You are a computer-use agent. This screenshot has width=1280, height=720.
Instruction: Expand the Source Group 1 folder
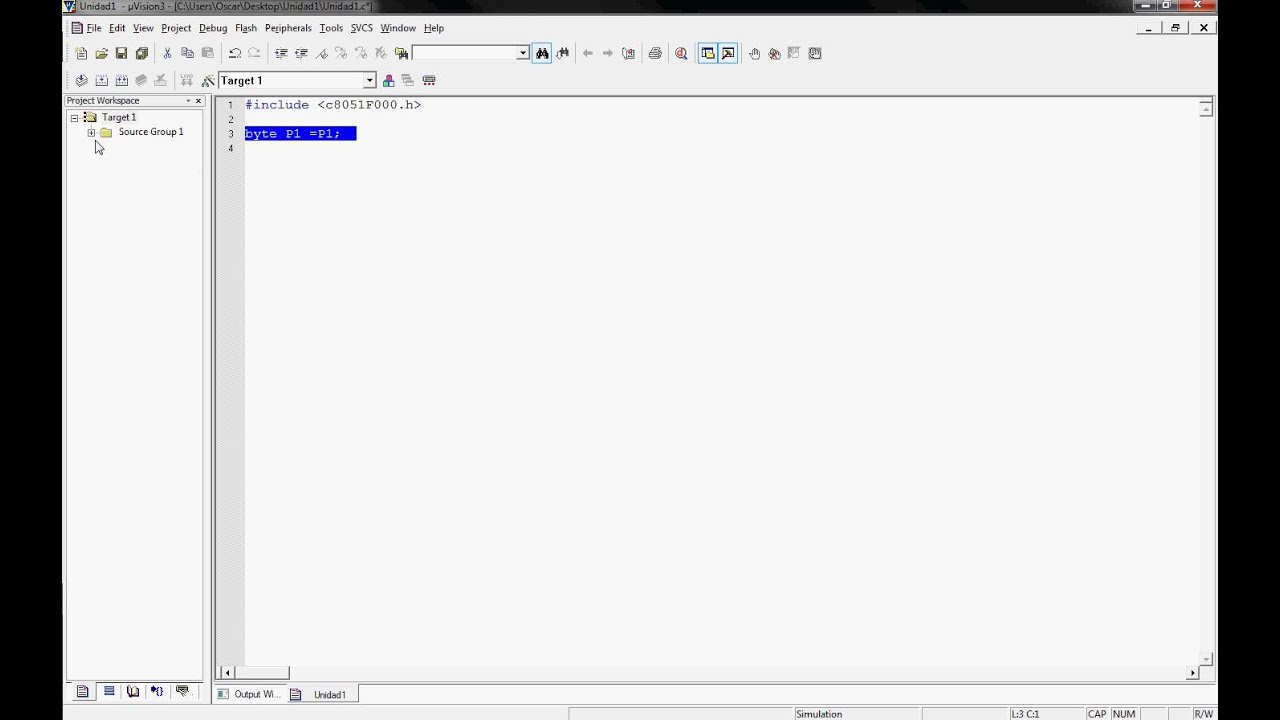point(91,132)
